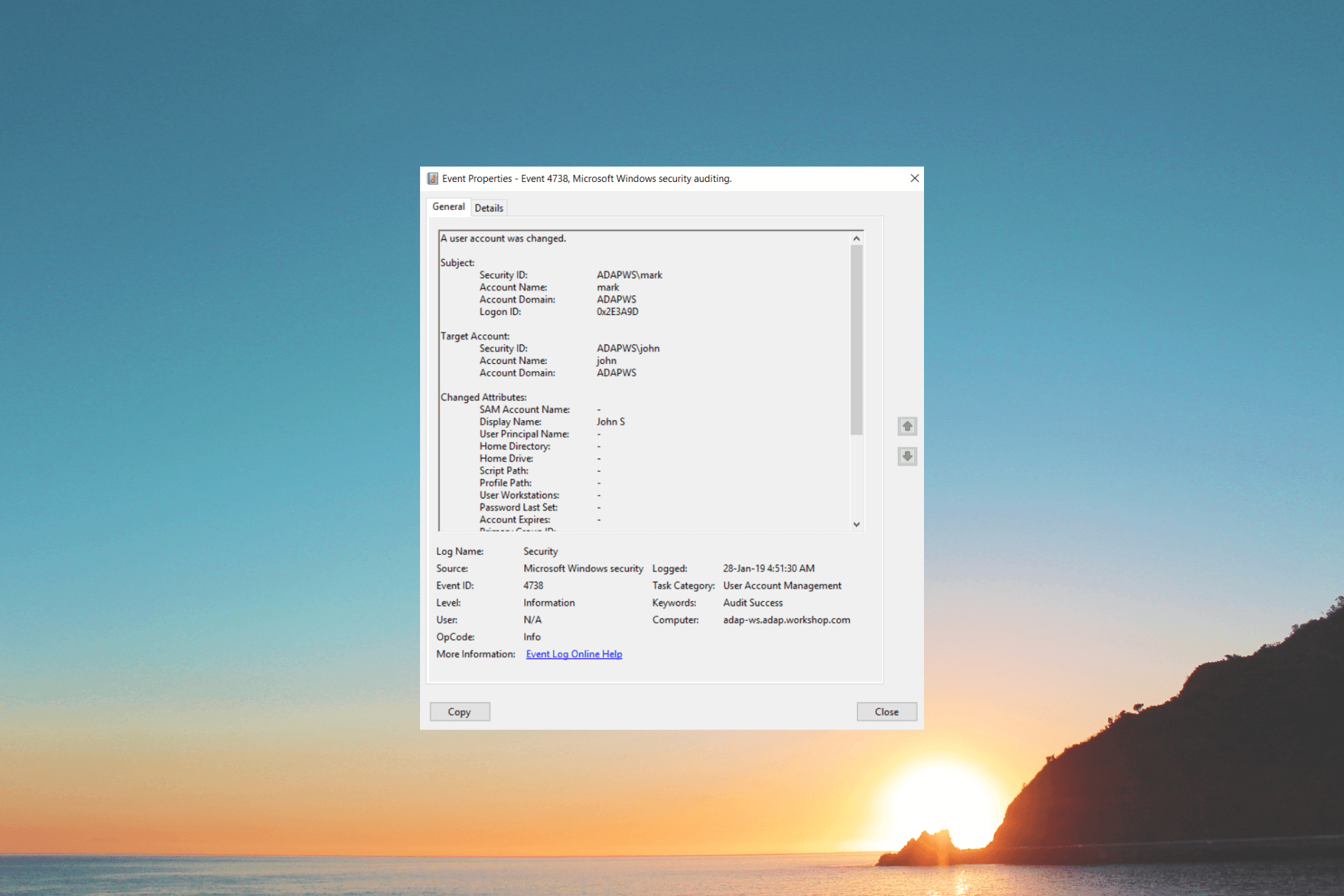Click the 'Script Path:' label
Screen dimensions: 1344x896
click(504, 471)
